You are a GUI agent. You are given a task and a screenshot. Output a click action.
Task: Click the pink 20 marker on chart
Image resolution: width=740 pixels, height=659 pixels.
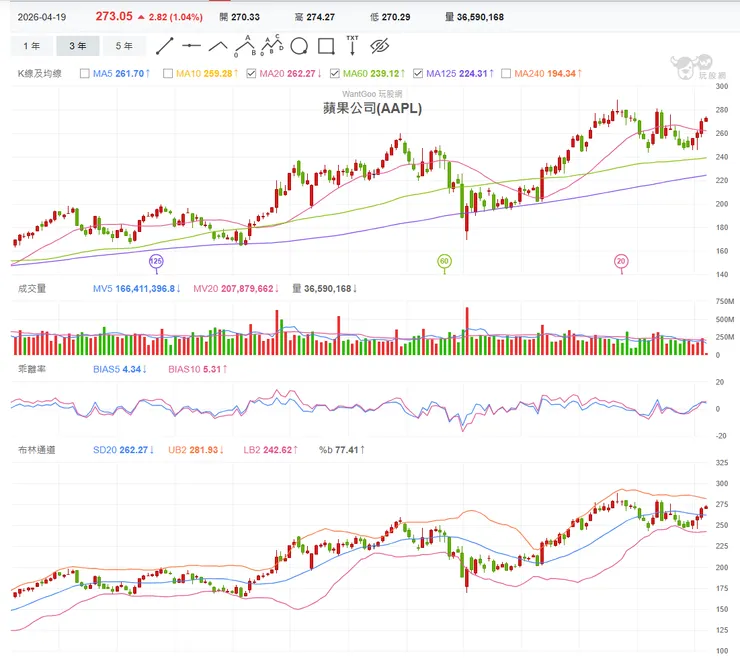pyautogui.click(x=621, y=261)
